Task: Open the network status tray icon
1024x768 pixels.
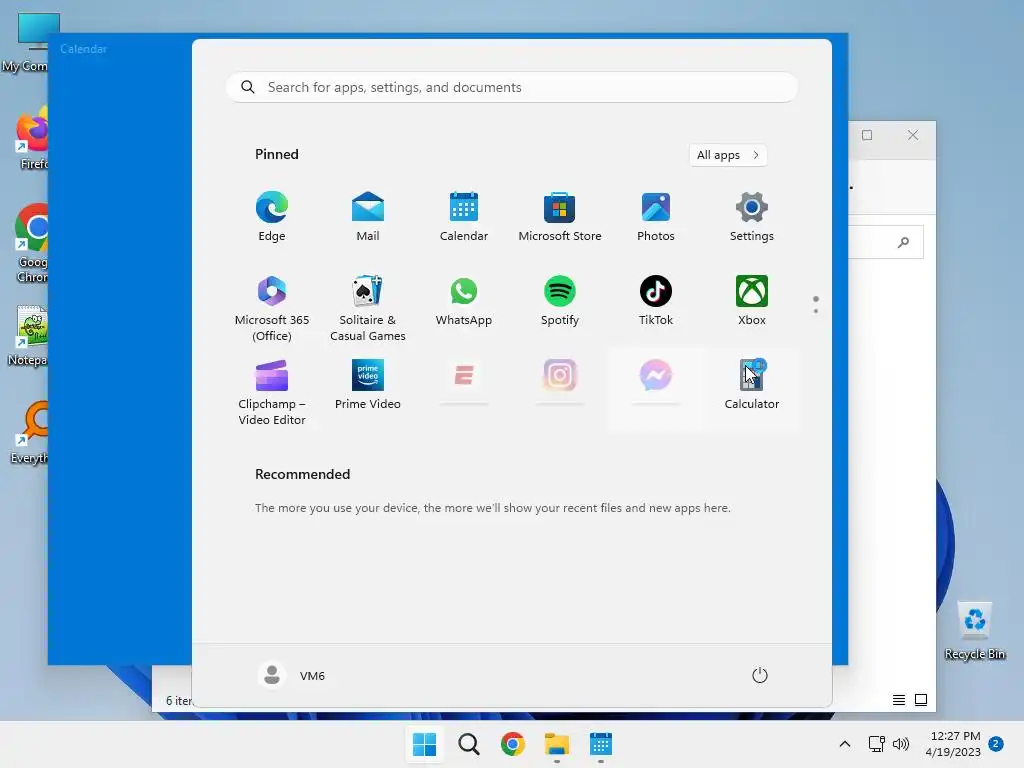Action: (x=876, y=744)
